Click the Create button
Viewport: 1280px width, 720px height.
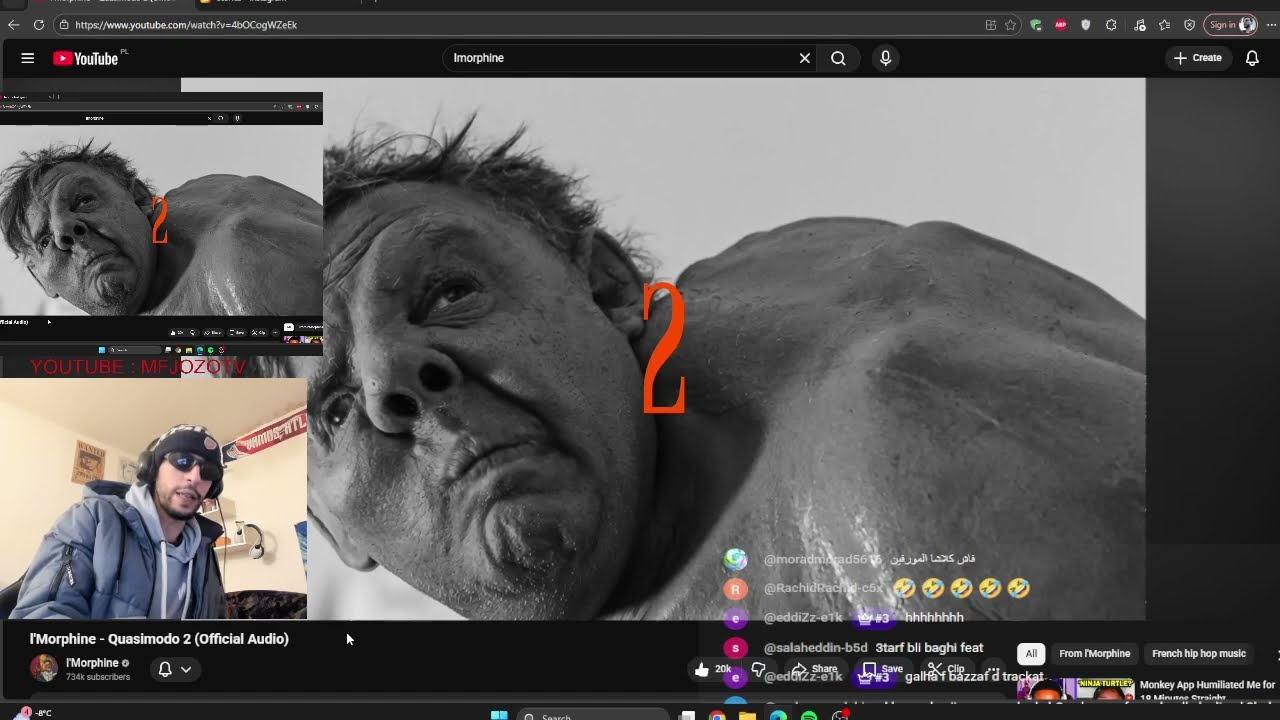(1198, 58)
